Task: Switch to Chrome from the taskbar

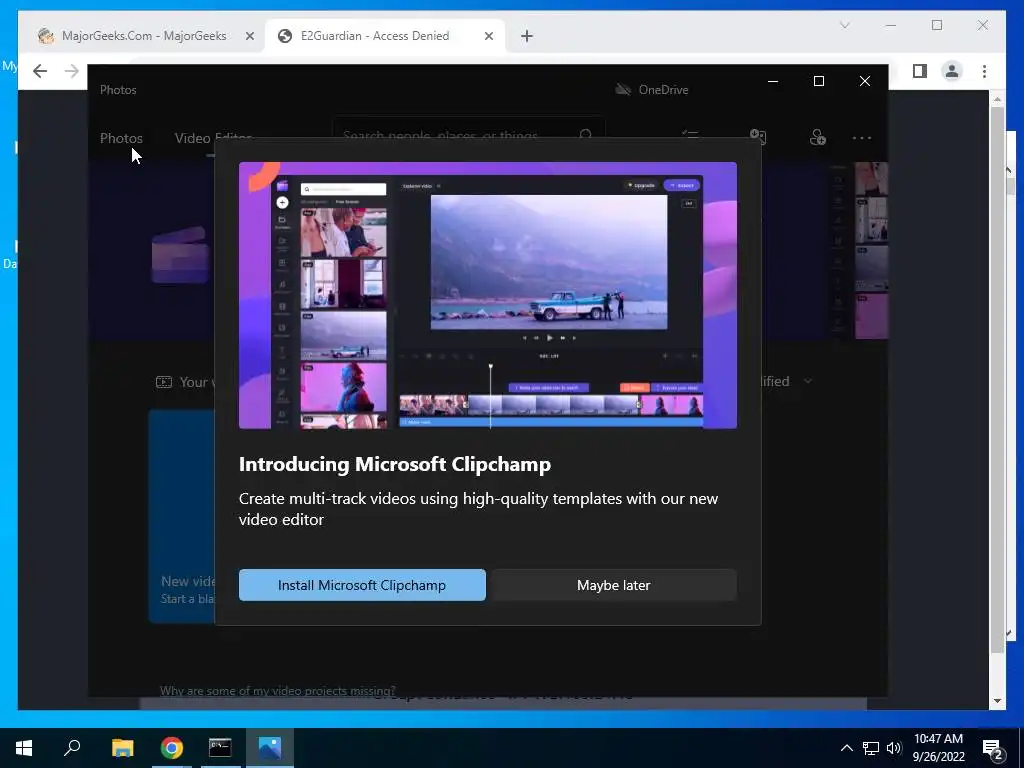Action: point(172,747)
